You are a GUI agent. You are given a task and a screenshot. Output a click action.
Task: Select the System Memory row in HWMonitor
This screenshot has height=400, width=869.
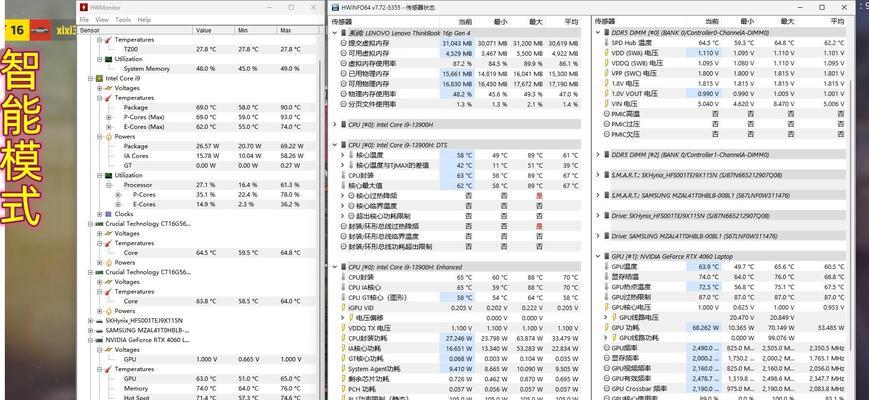pyautogui.click(x=198, y=69)
